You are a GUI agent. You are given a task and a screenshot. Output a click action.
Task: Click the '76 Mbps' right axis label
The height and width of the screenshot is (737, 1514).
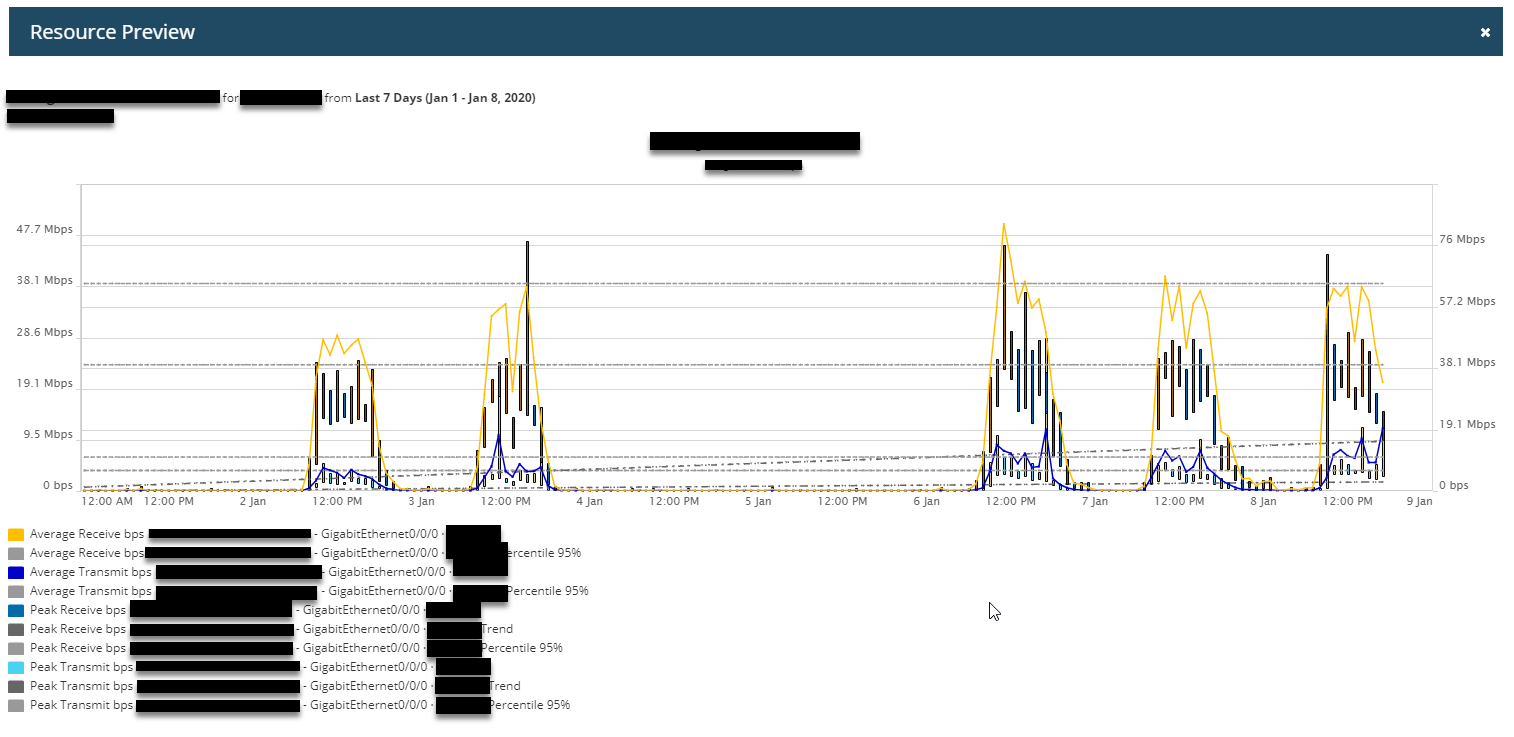pyautogui.click(x=1462, y=239)
